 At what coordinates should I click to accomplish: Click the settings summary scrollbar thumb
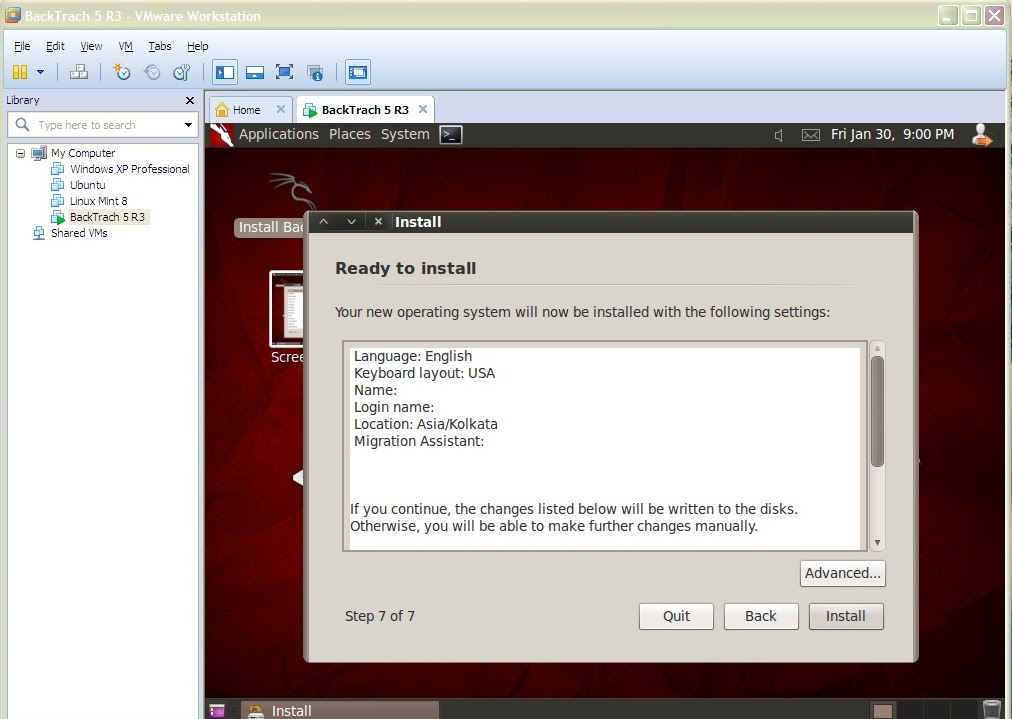point(876,410)
